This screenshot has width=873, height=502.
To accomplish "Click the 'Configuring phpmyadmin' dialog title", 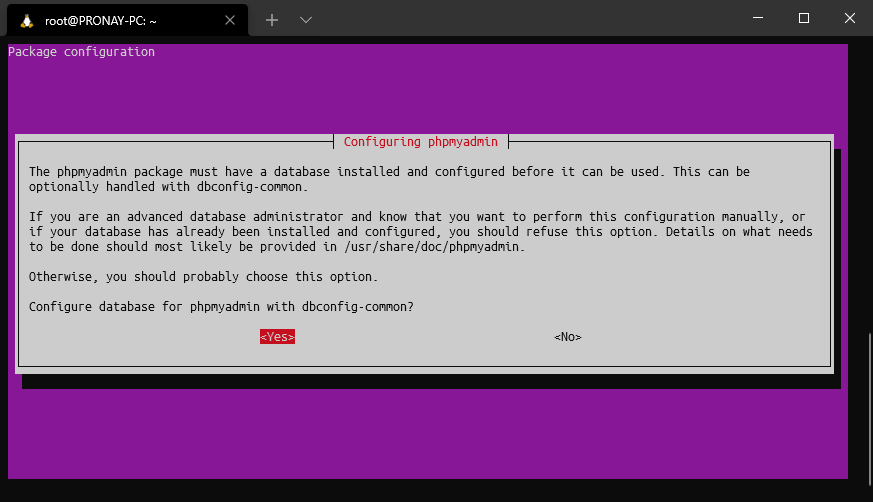I will pos(421,142).
